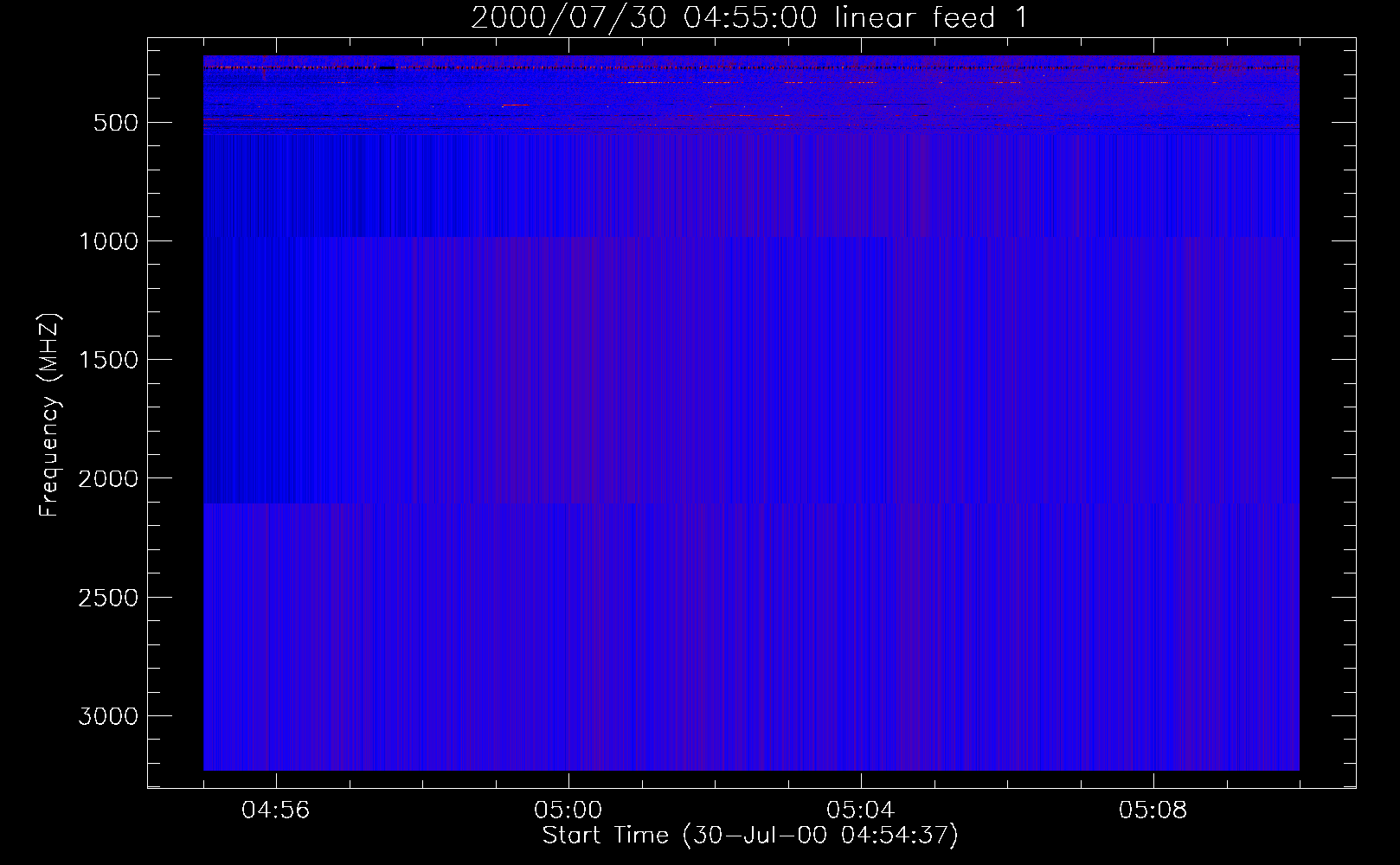Select the 2000 frequency tick label

point(108,478)
